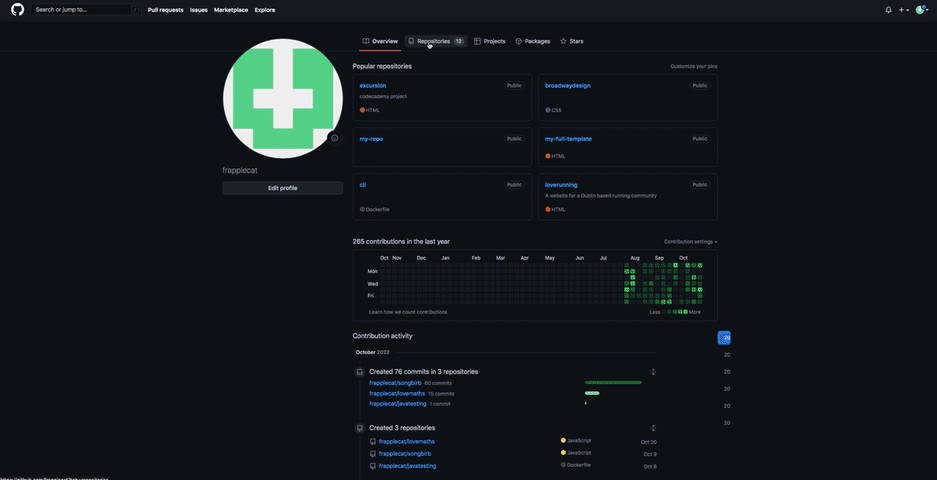Open the excursion repository
The image size is (937, 480).
(373, 85)
